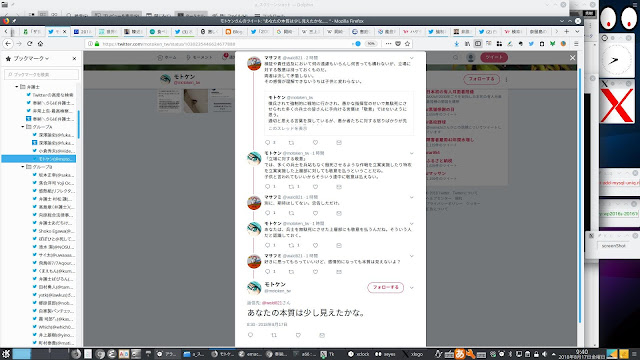640x360 pixels.
Task: Go back with Firefox back arrow
Action: pyautogui.click(x=8, y=44)
